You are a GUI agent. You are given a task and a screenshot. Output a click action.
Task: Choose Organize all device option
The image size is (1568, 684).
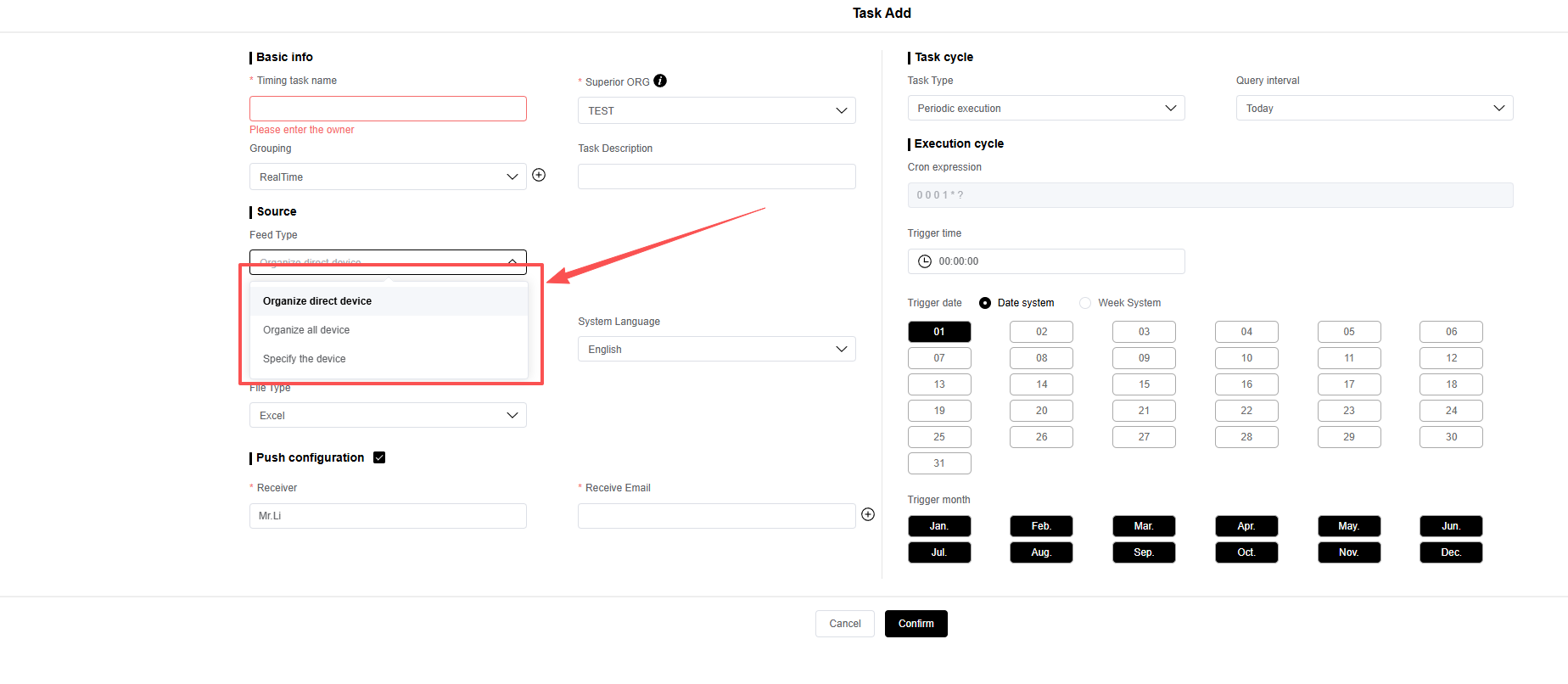click(x=306, y=330)
